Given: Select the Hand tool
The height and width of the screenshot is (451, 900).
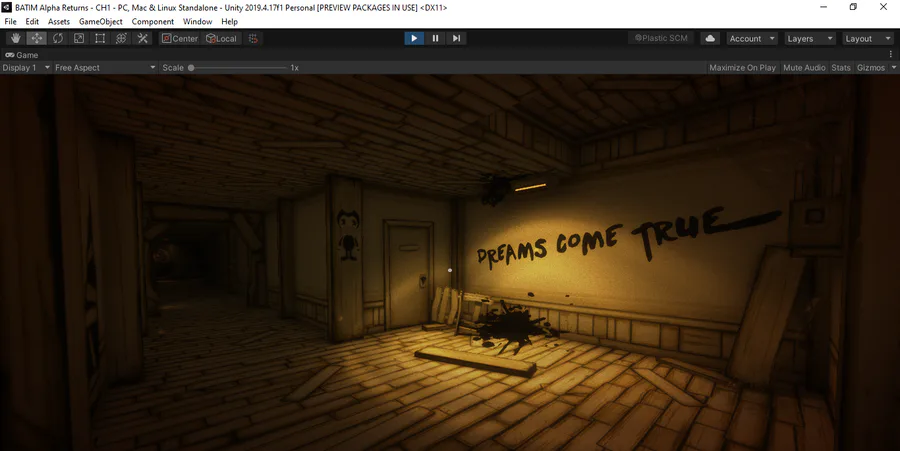Looking at the screenshot, I should 15,38.
